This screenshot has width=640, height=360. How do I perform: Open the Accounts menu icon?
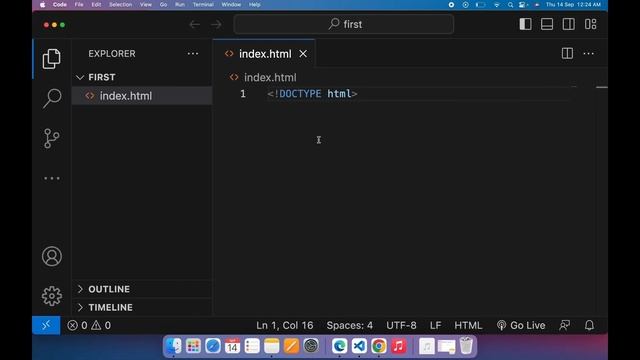point(51,256)
